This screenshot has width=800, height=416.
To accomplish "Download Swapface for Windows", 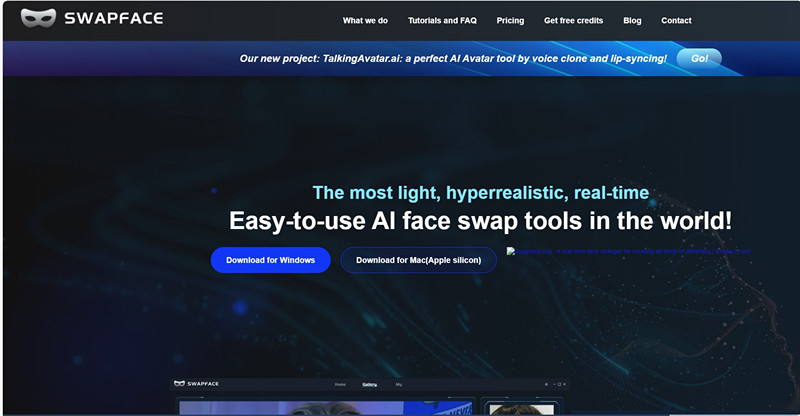I will (x=270, y=260).
